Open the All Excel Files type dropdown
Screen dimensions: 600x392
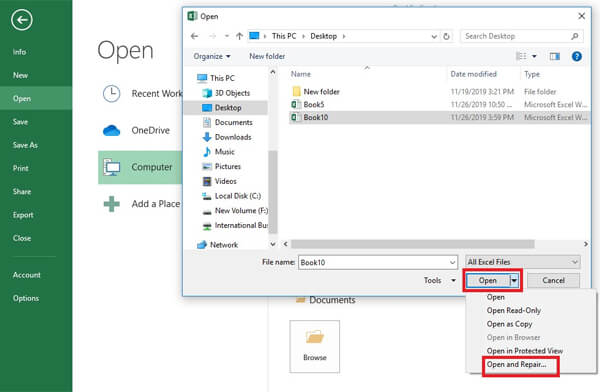click(522, 262)
